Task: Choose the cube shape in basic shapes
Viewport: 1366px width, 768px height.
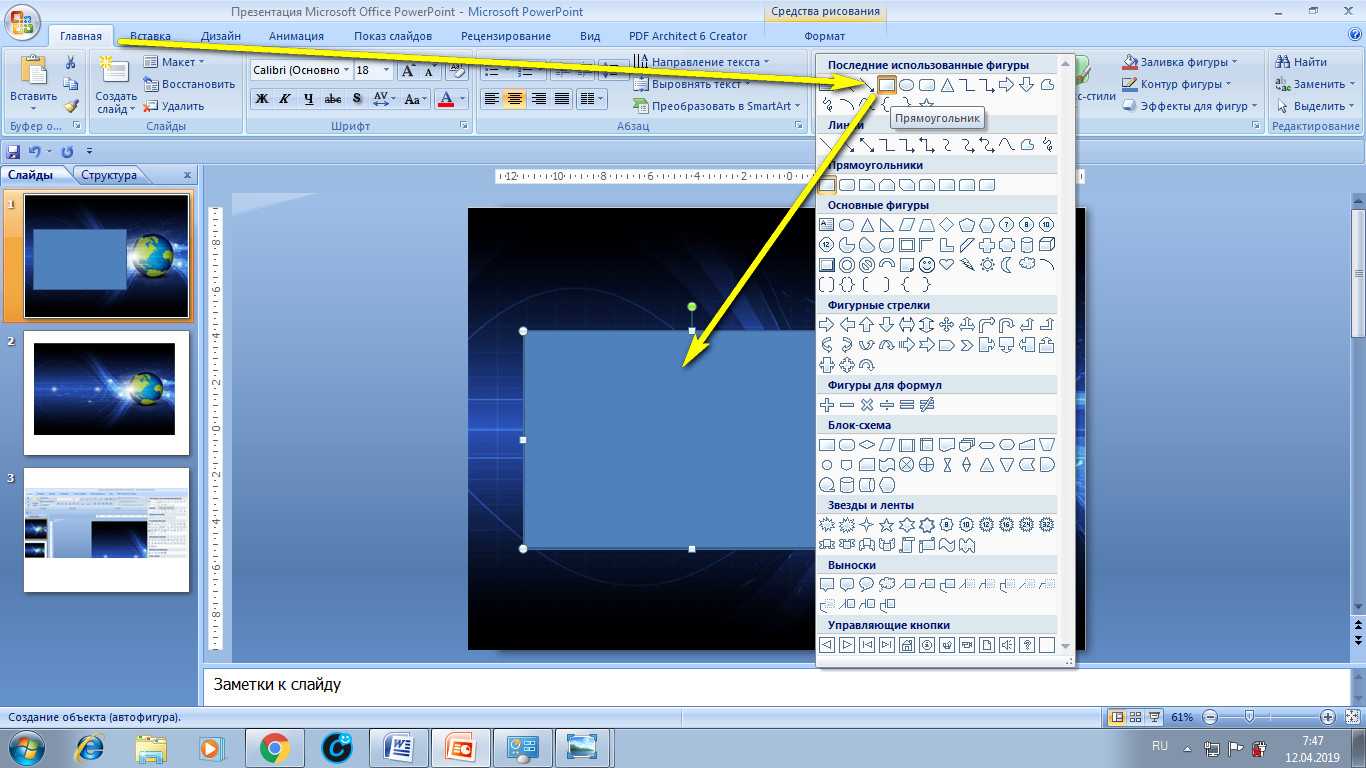Action: [x=1047, y=245]
